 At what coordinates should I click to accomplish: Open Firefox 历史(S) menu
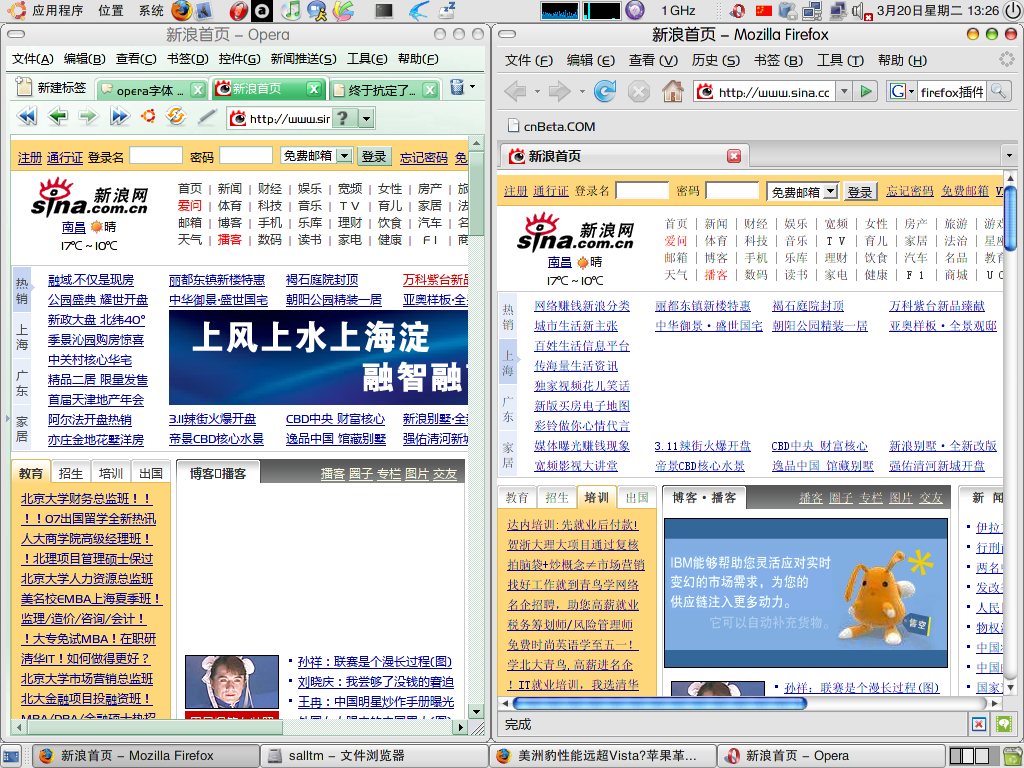[x=716, y=60]
